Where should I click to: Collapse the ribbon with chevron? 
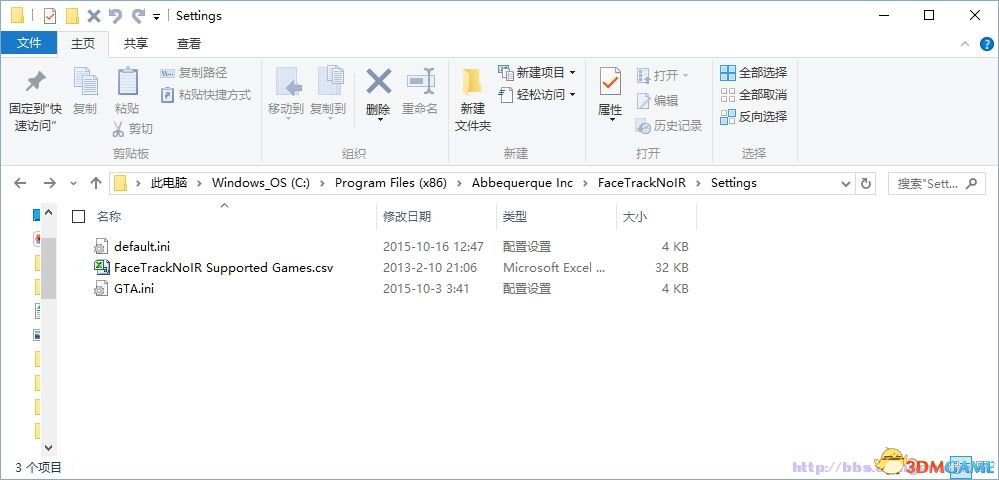pyautogui.click(x=965, y=44)
